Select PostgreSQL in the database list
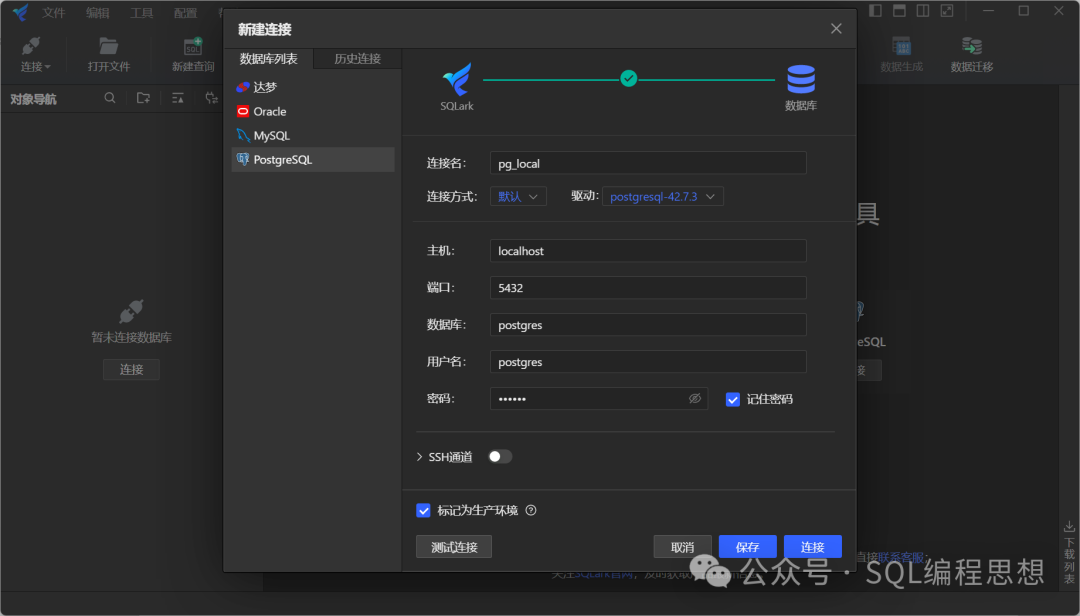The height and width of the screenshot is (616, 1080). point(282,160)
